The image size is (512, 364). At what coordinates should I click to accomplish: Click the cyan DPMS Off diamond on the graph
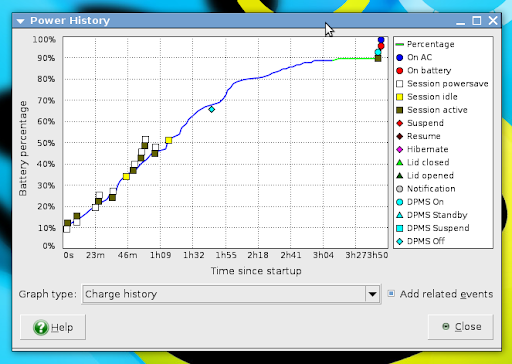[x=211, y=109]
